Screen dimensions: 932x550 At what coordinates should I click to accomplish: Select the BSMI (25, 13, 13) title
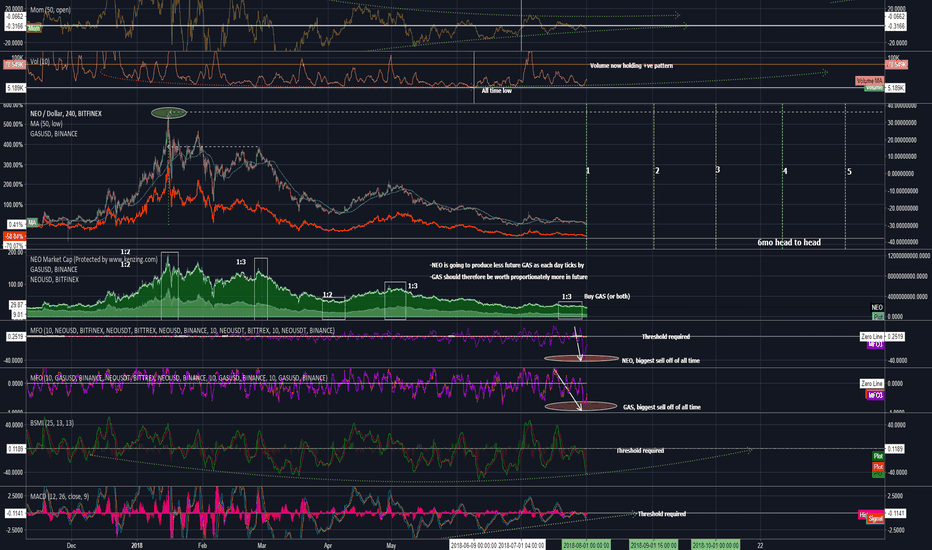pyautogui.click(x=52, y=423)
